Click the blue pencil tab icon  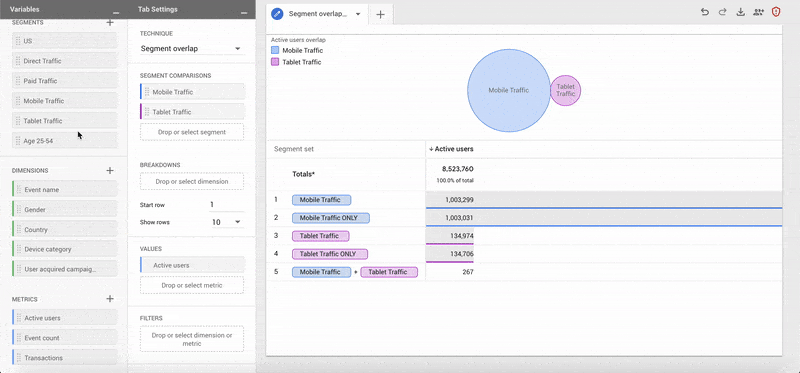(x=277, y=14)
